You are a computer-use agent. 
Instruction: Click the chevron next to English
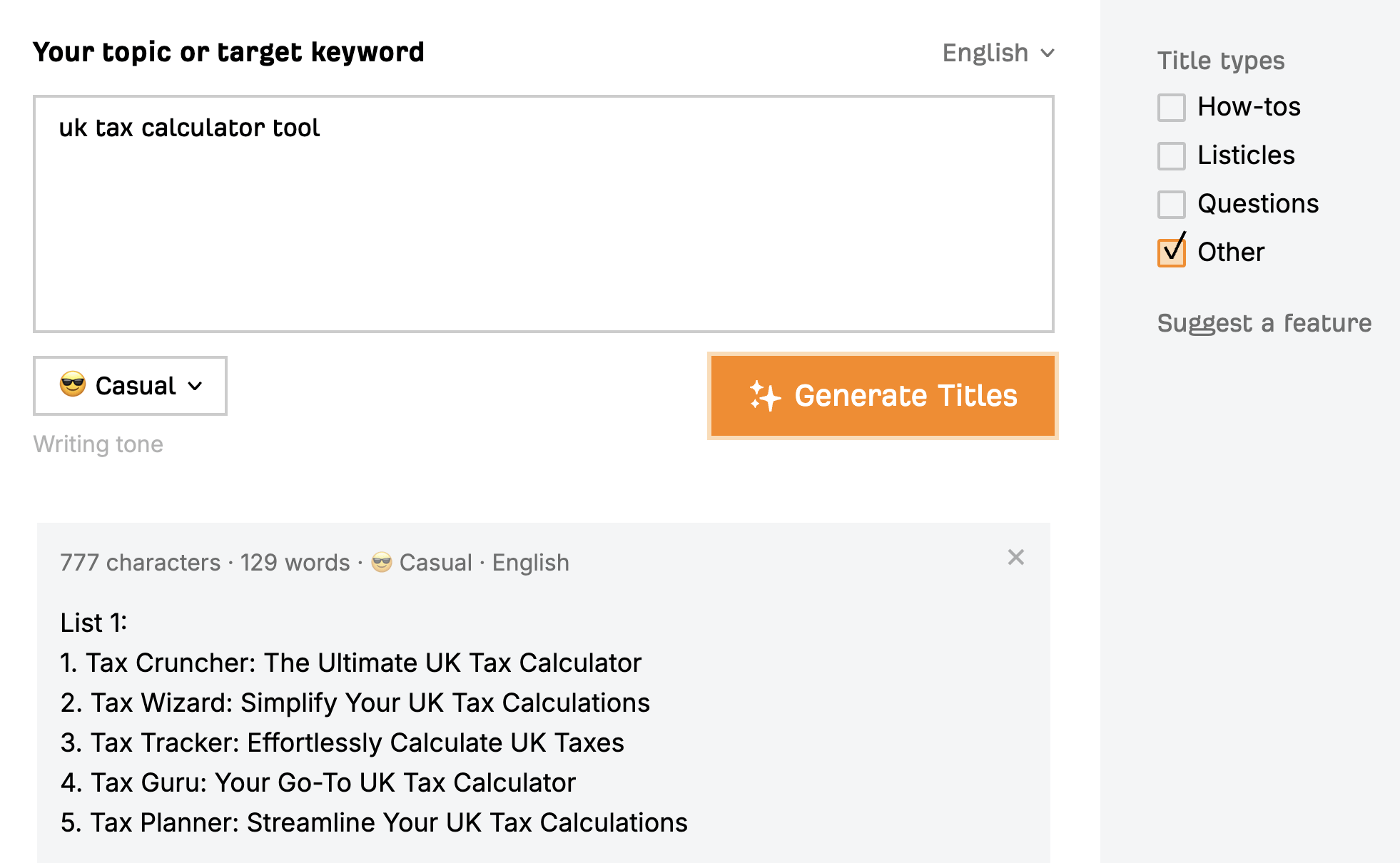coord(1046,52)
